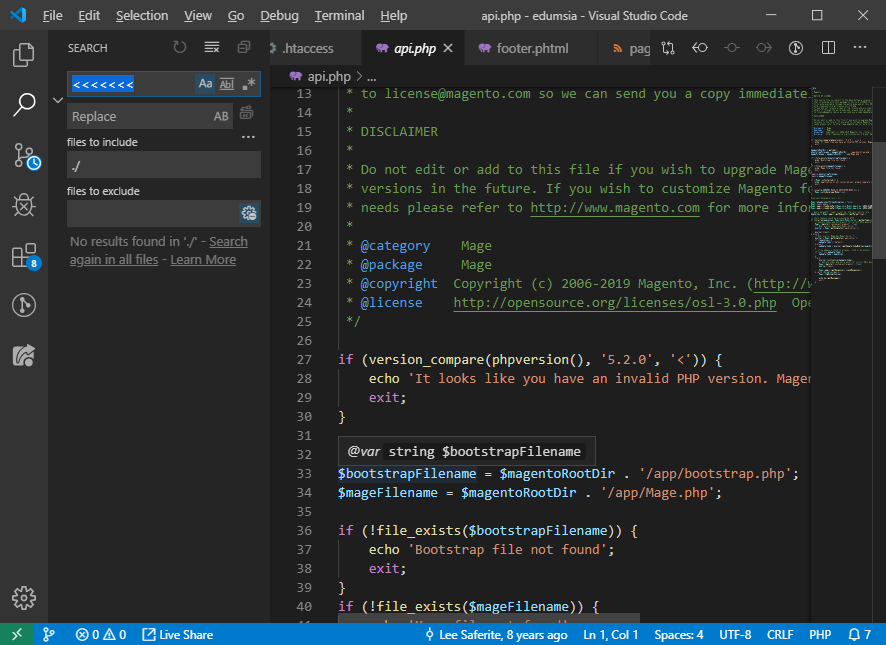Split the editor to the right
Image resolution: width=886 pixels, height=645 pixels.
pos(828,48)
